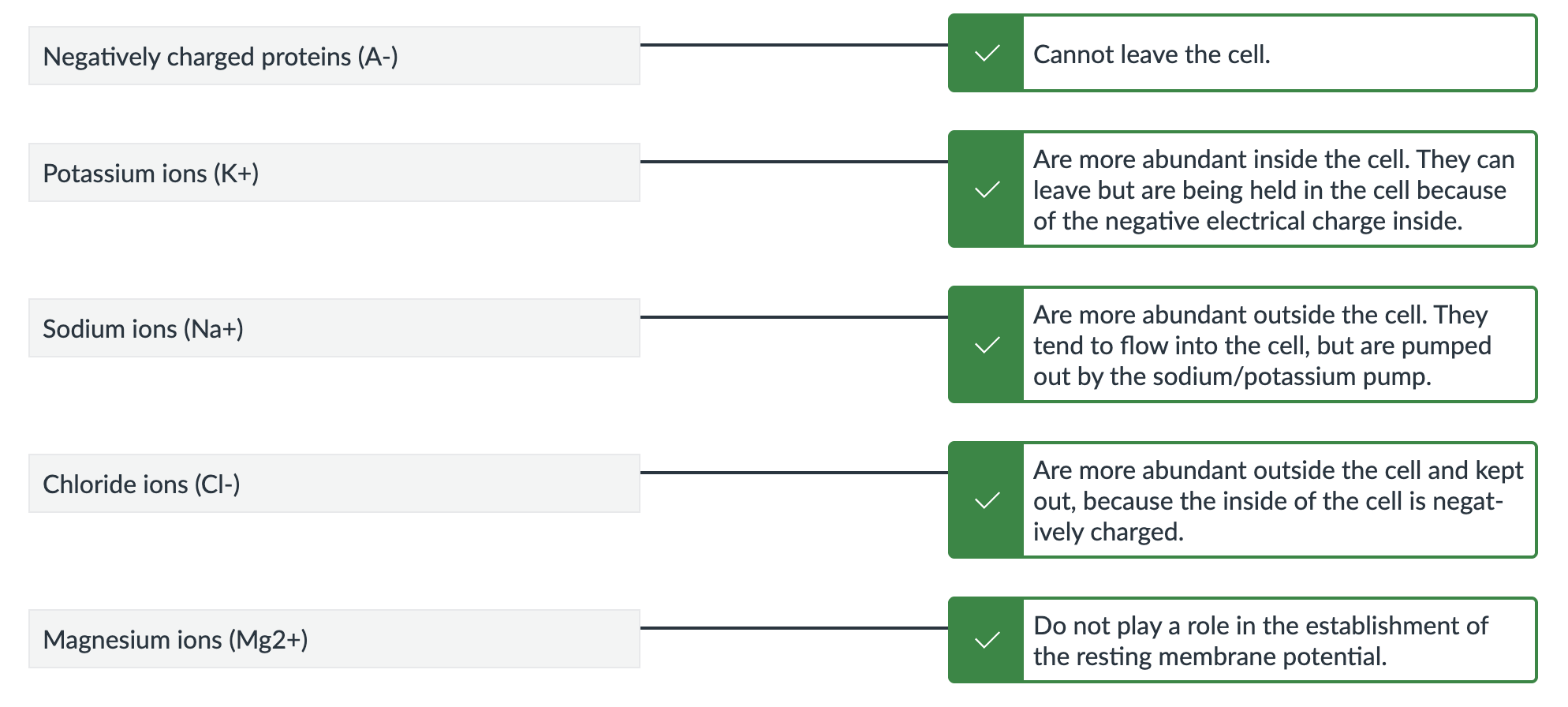Click the connector line from Potassium ions
This screenshot has width=1568, height=707.
point(793,162)
